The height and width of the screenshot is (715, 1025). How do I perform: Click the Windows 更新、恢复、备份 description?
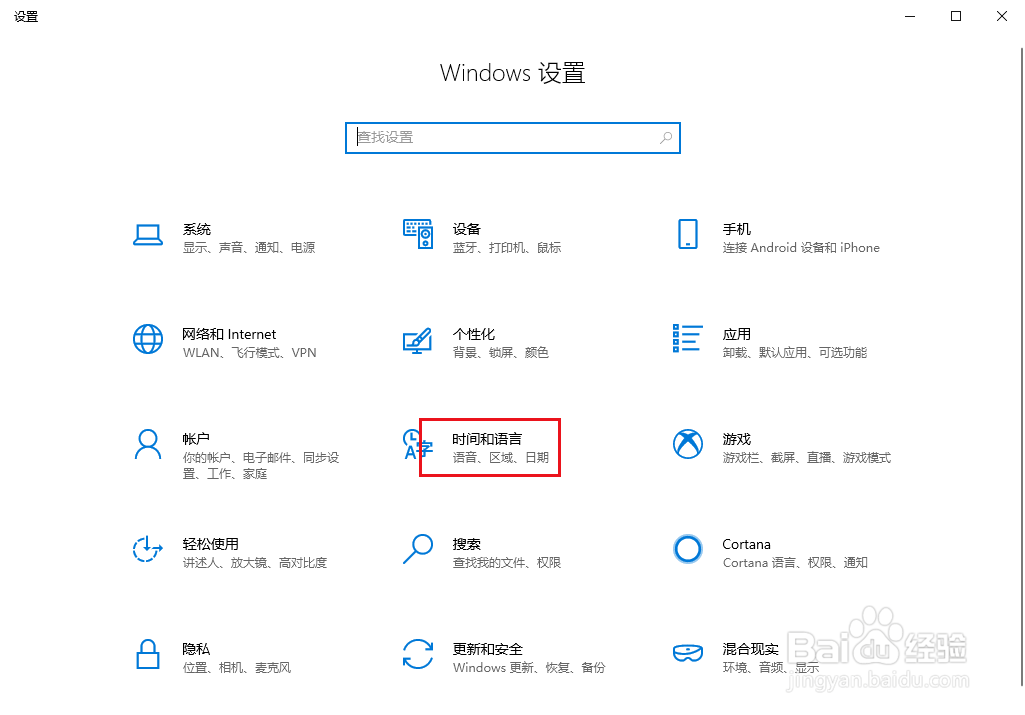[x=529, y=668]
